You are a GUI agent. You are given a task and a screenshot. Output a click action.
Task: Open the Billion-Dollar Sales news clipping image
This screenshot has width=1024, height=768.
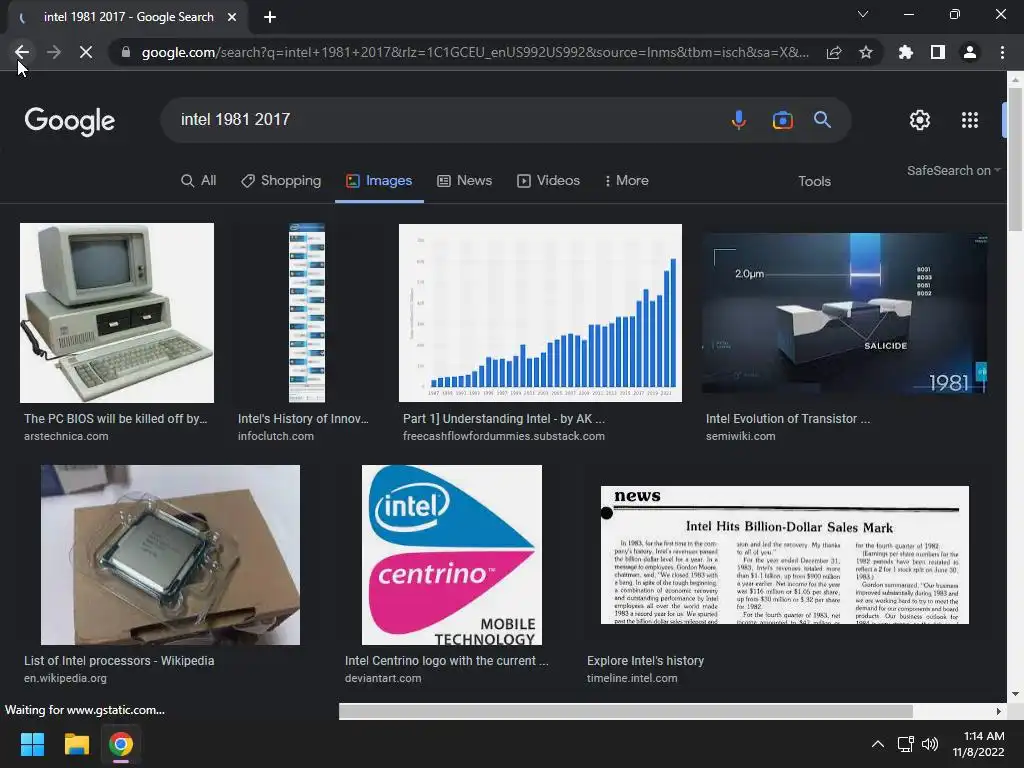coord(784,554)
